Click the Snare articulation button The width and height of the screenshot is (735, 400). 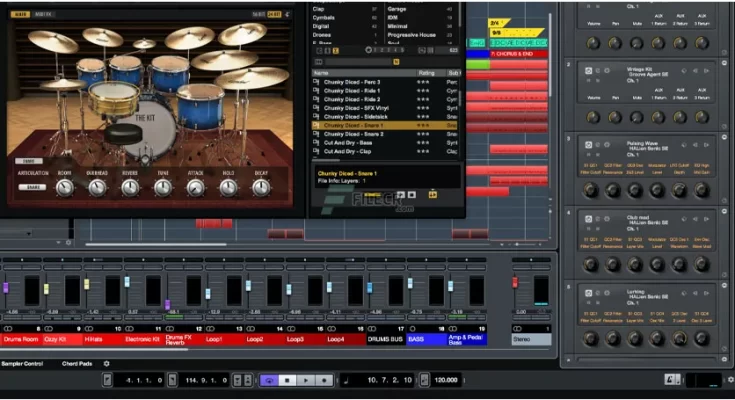click(x=34, y=186)
